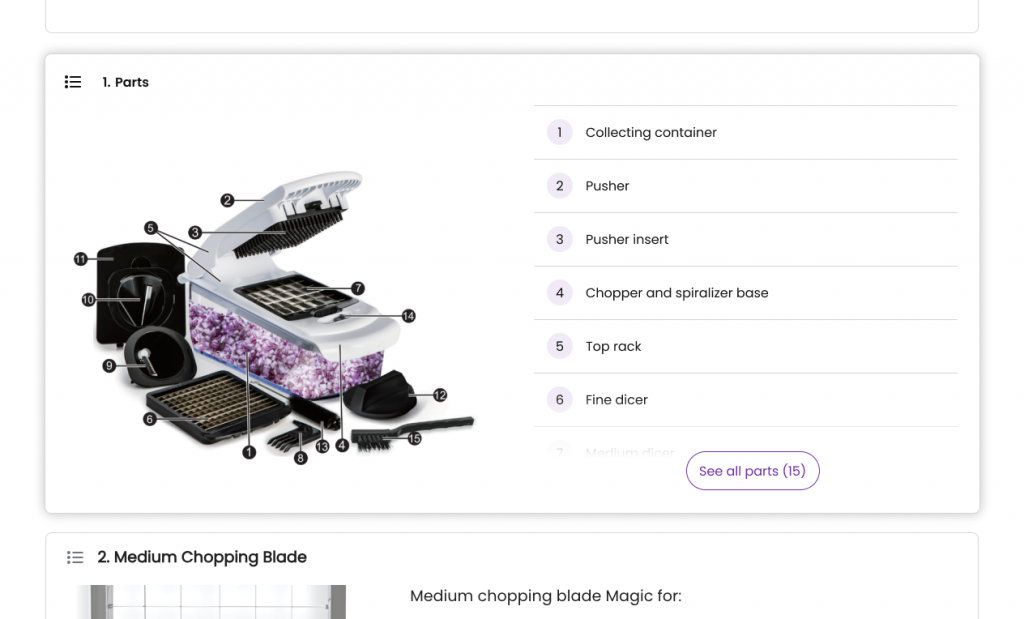Choose the Pusher insert list item
The height and width of the screenshot is (619, 1024).
[x=745, y=240]
